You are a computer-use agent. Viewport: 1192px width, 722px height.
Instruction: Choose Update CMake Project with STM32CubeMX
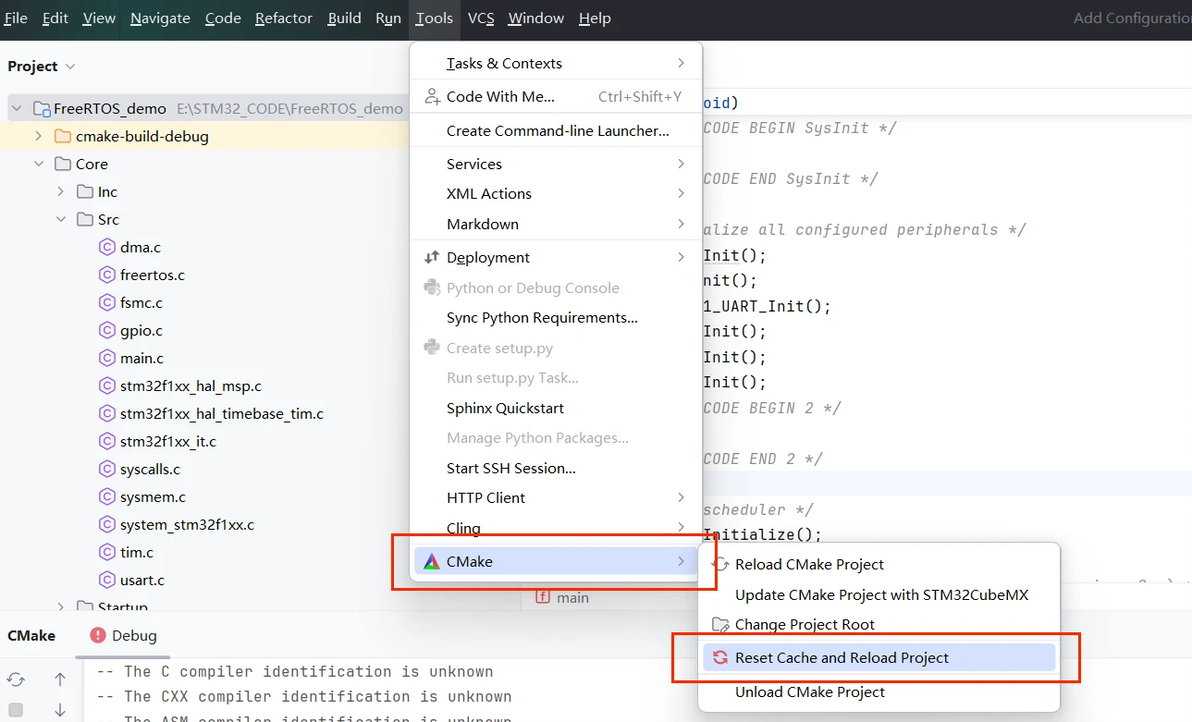point(881,595)
